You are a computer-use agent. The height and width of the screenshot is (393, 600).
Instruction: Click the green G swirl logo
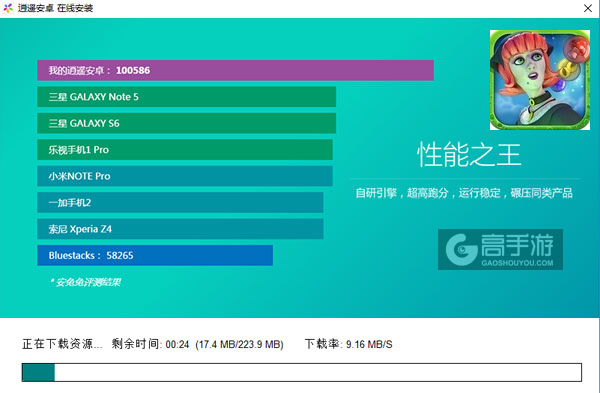pyautogui.click(x=461, y=249)
